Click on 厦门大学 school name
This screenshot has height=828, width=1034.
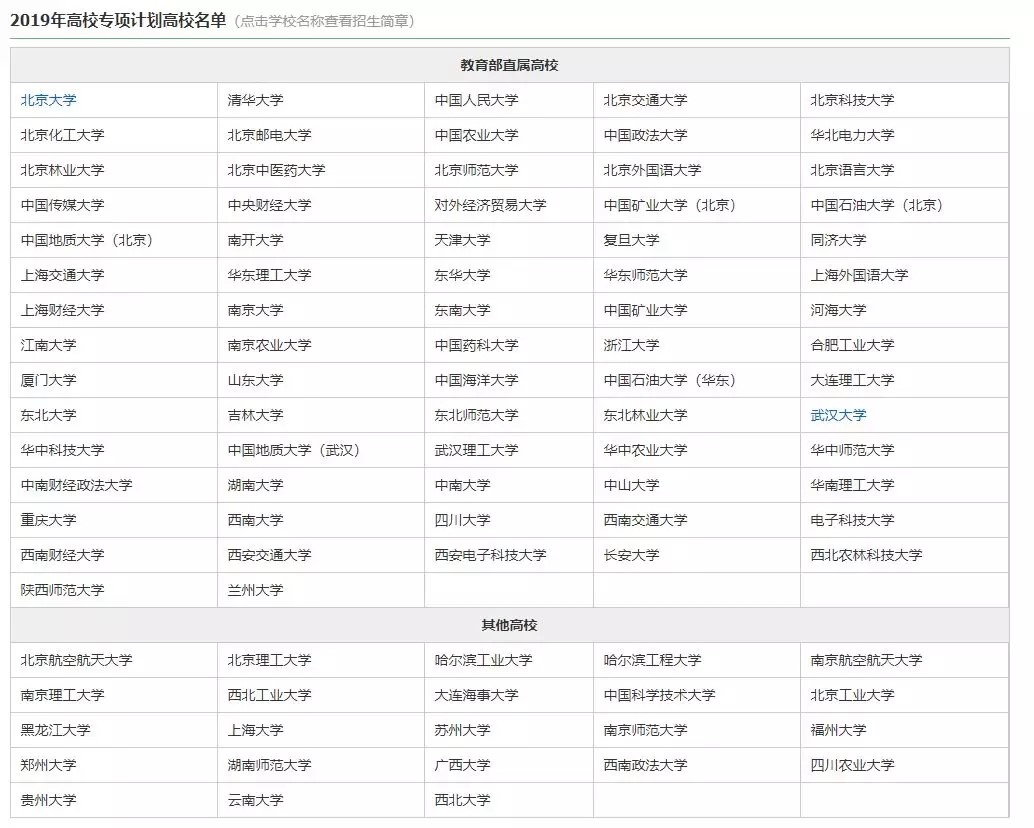[48, 380]
